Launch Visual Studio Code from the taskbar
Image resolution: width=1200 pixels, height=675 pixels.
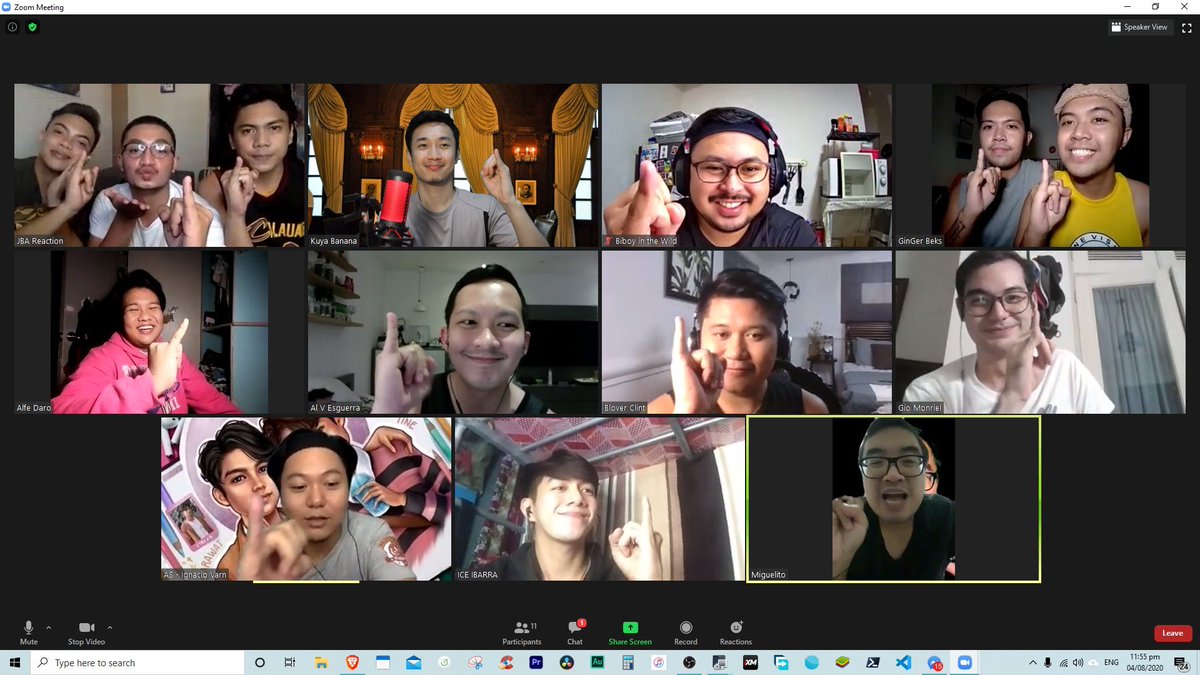[x=903, y=662]
